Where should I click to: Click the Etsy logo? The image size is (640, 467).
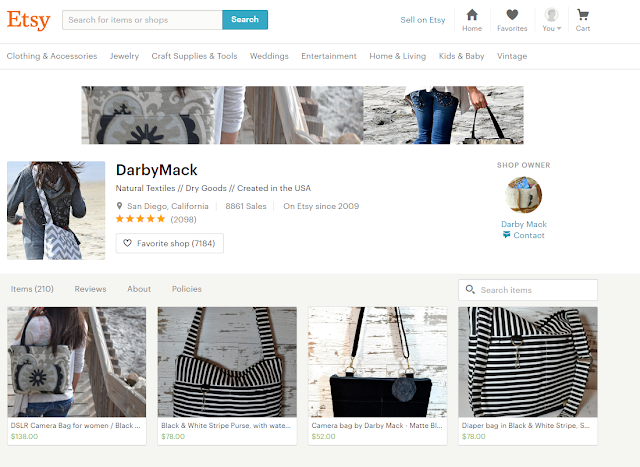[x=29, y=20]
